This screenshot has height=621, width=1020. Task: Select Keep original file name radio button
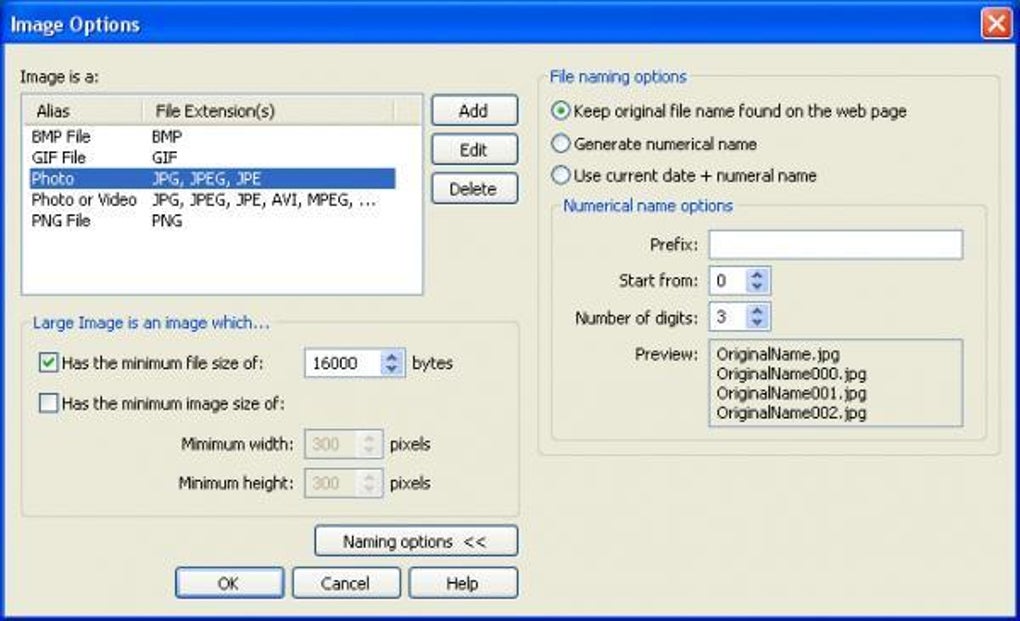click(x=561, y=111)
